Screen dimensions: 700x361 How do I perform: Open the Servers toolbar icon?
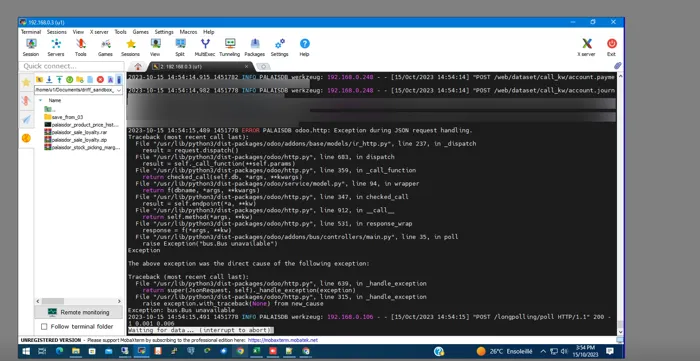click(56, 47)
